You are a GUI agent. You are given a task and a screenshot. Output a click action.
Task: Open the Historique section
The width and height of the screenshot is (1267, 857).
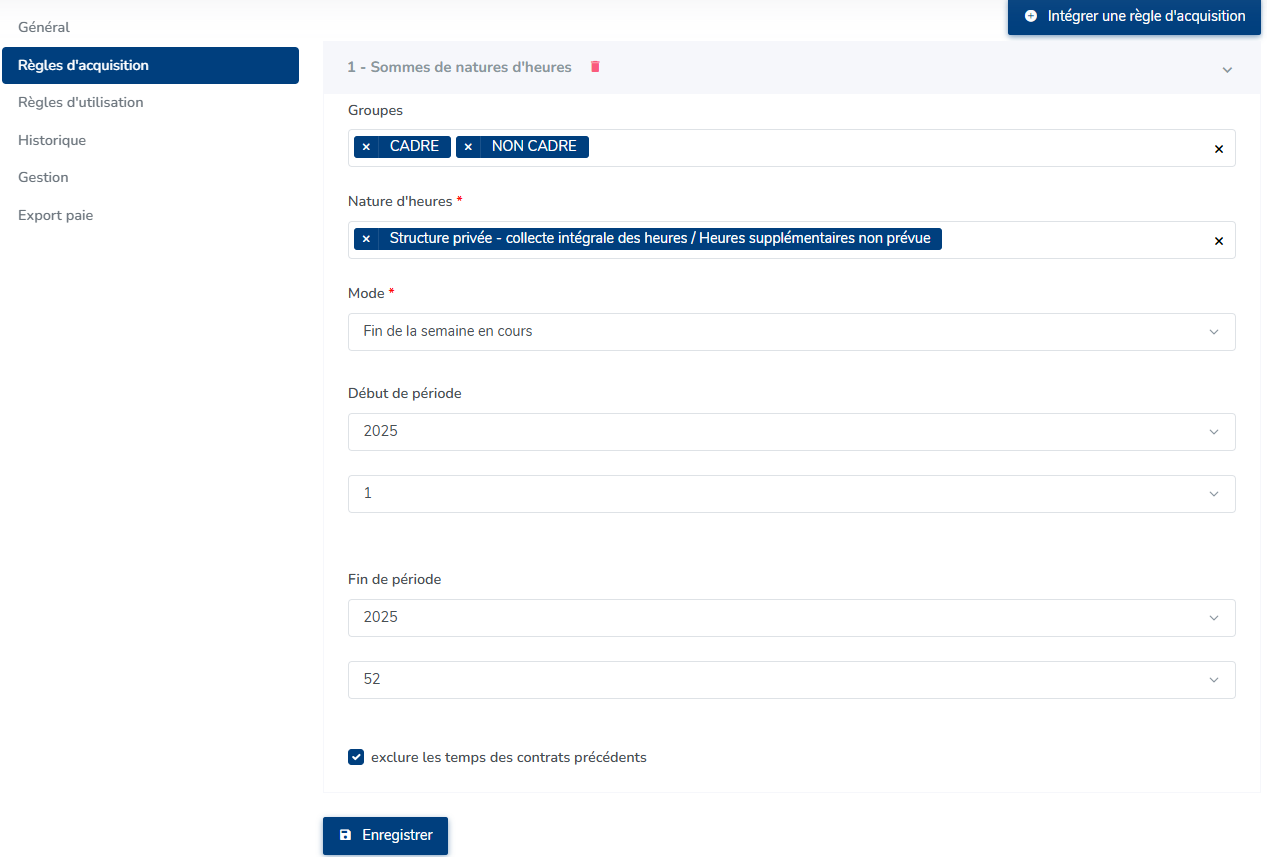52,140
